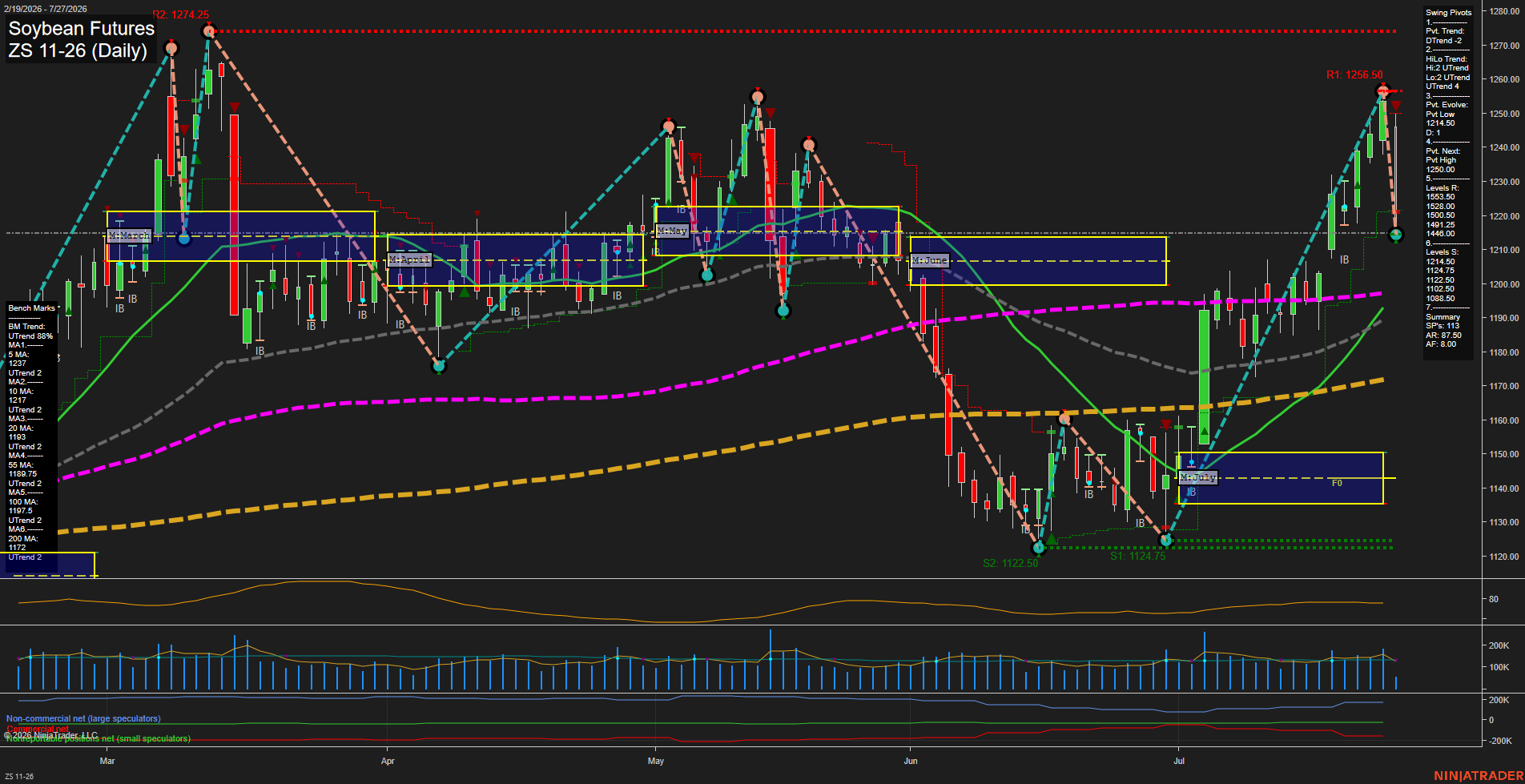Click the 1150.00 price axis label
1525x784 pixels.
tap(1504, 454)
